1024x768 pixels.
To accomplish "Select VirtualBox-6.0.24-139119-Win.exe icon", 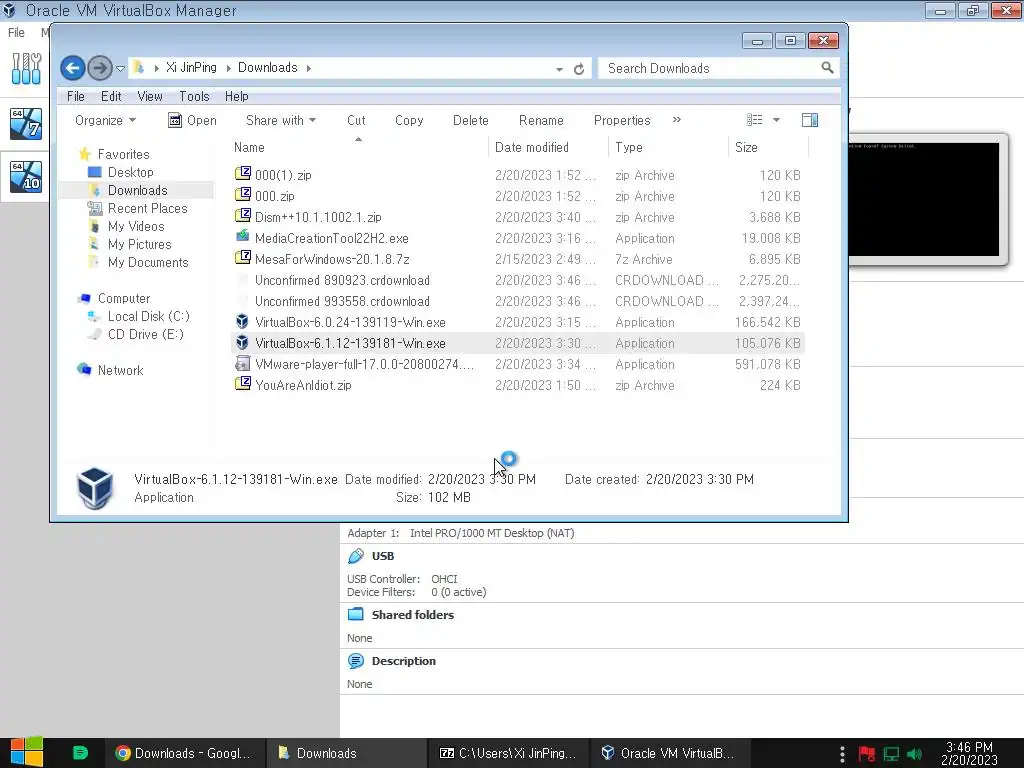I will pos(242,321).
